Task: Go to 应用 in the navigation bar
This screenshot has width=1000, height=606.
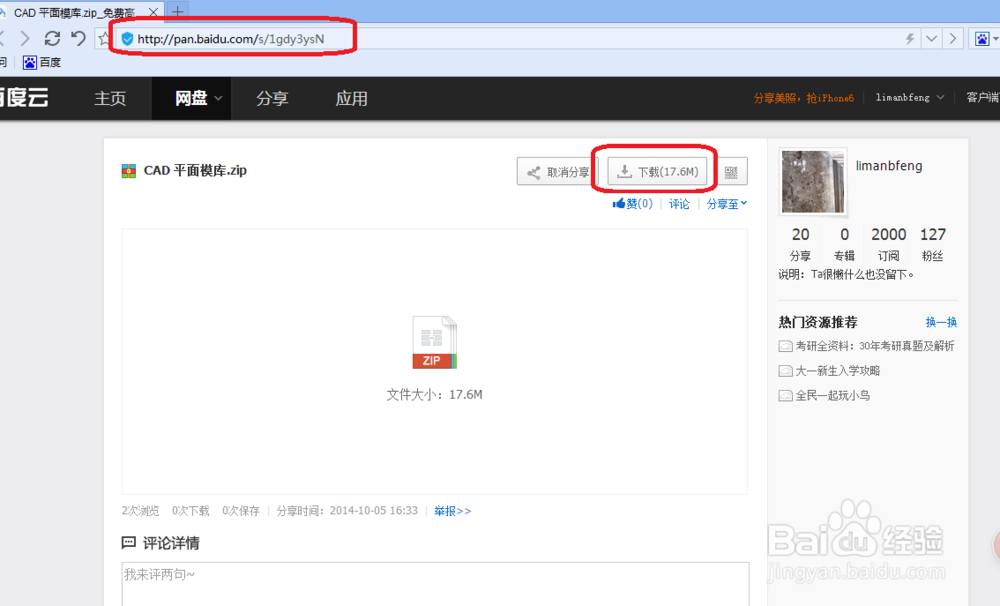Action: tap(351, 98)
